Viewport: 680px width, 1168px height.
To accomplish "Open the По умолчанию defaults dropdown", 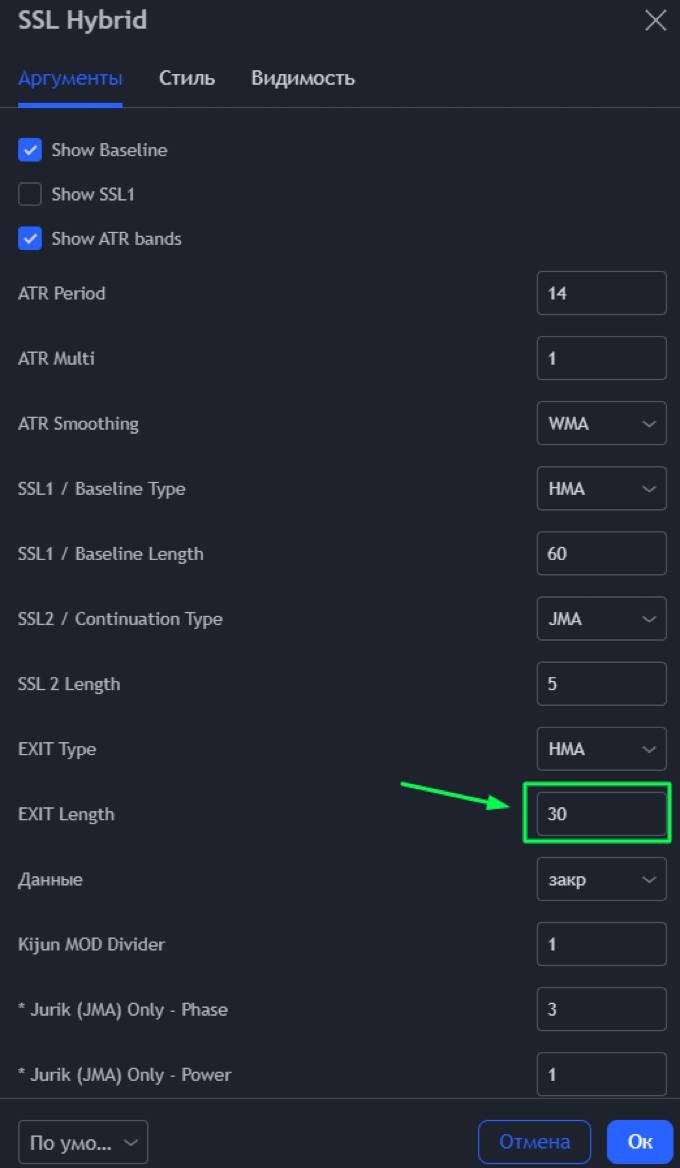I will click(x=83, y=1142).
